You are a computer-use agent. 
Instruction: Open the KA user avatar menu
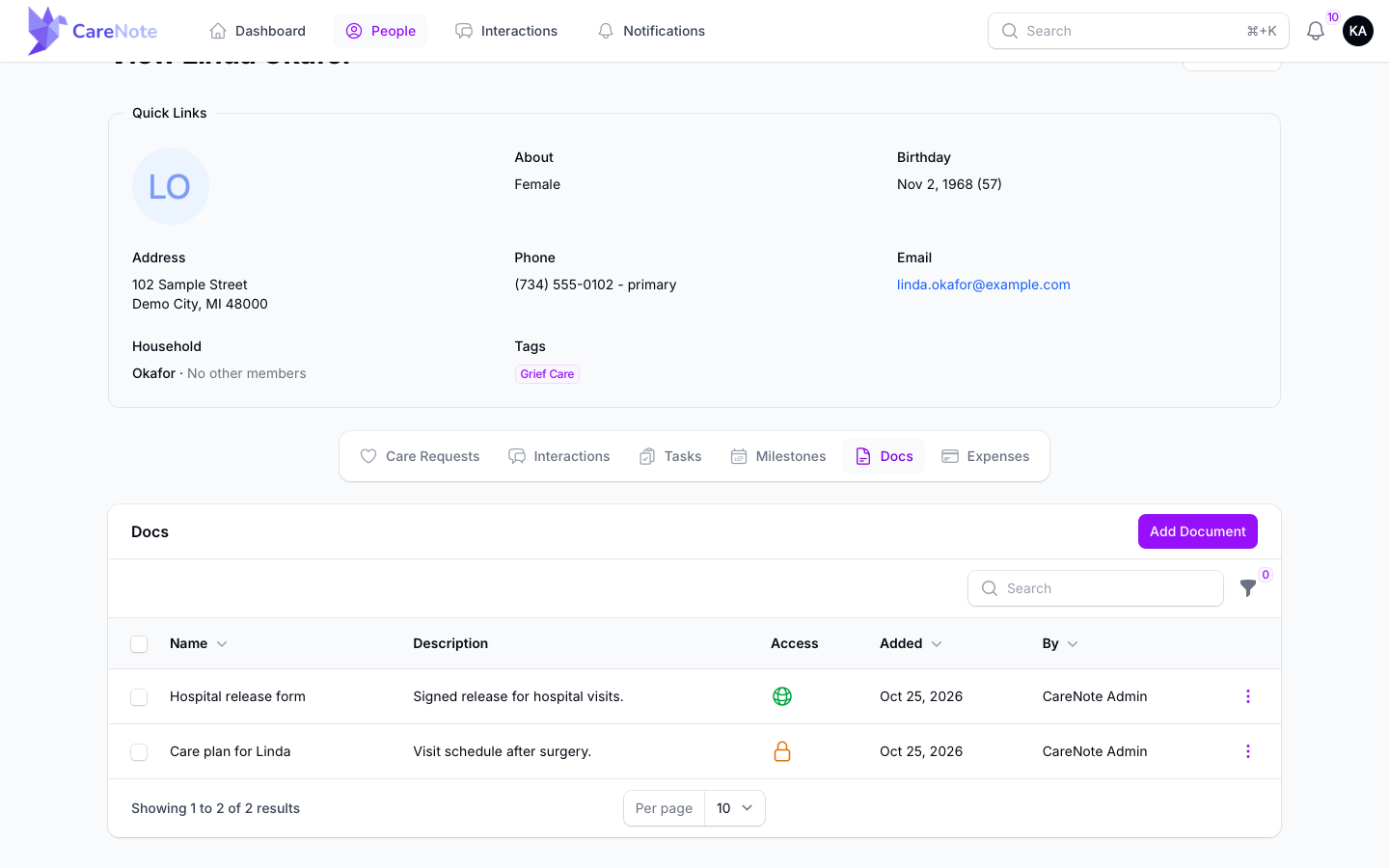1358,31
